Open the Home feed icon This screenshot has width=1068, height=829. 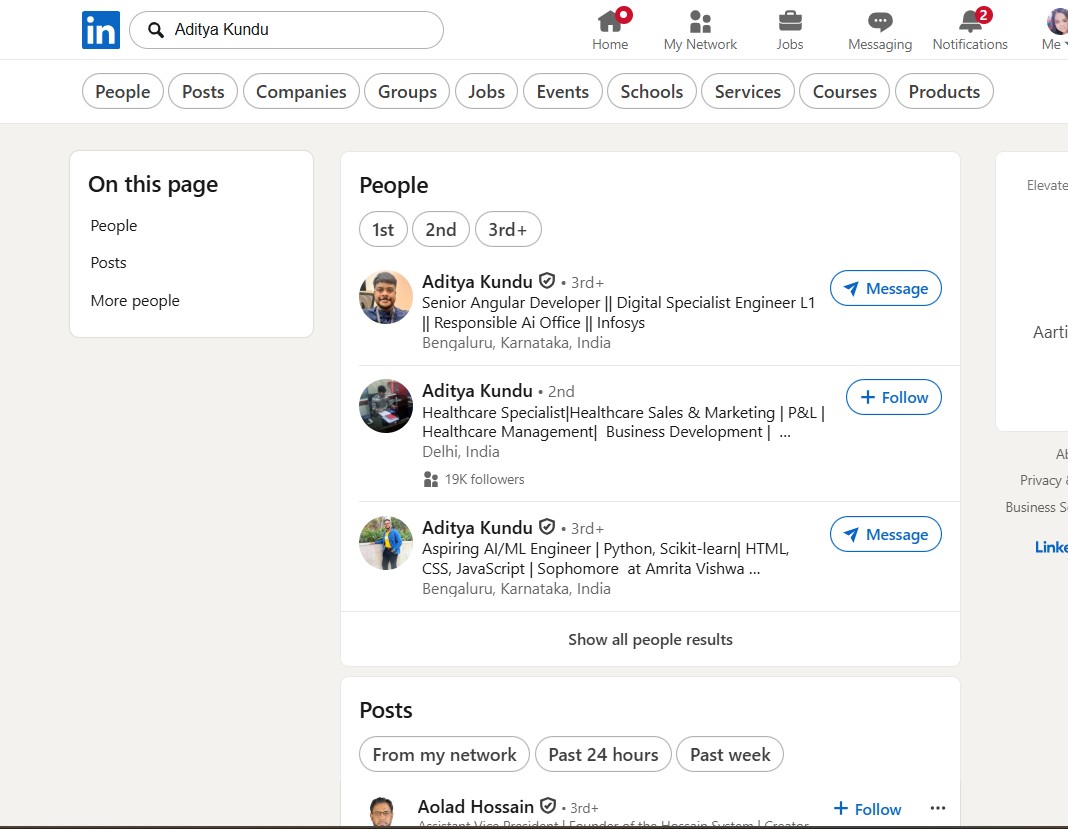click(610, 21)
